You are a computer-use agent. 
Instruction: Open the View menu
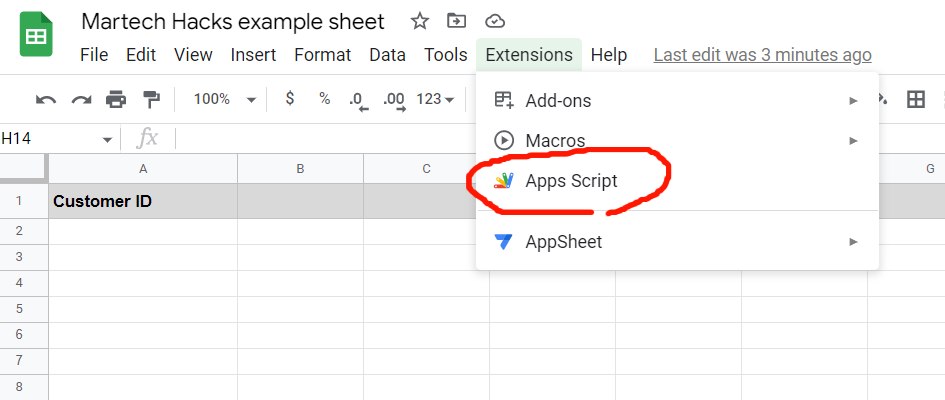(x=193, y=55)
